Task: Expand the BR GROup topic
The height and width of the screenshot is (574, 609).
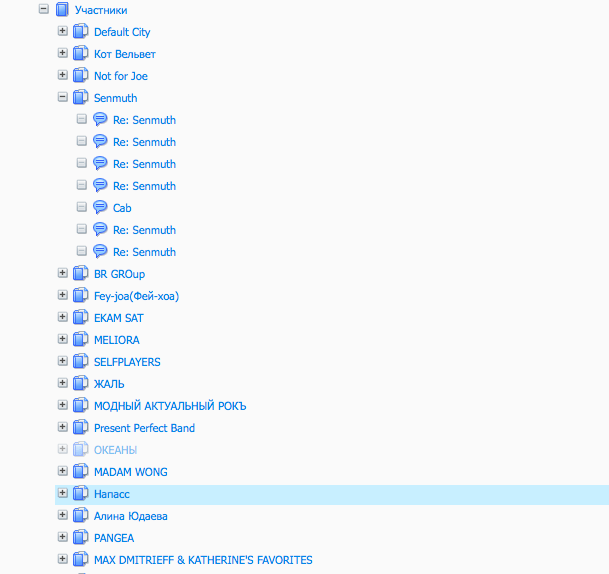Action: tap(63, 273)
